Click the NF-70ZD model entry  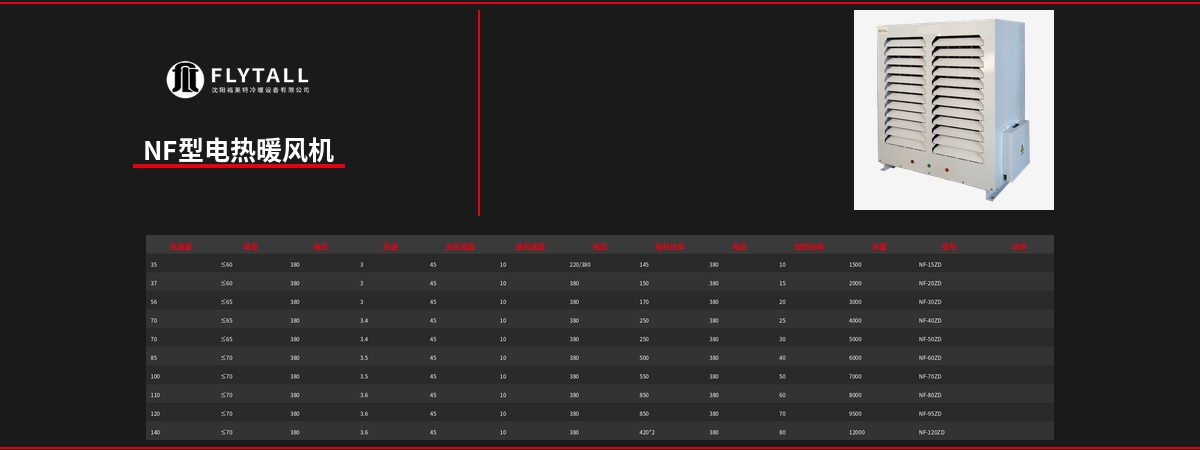tap(930, 377)
